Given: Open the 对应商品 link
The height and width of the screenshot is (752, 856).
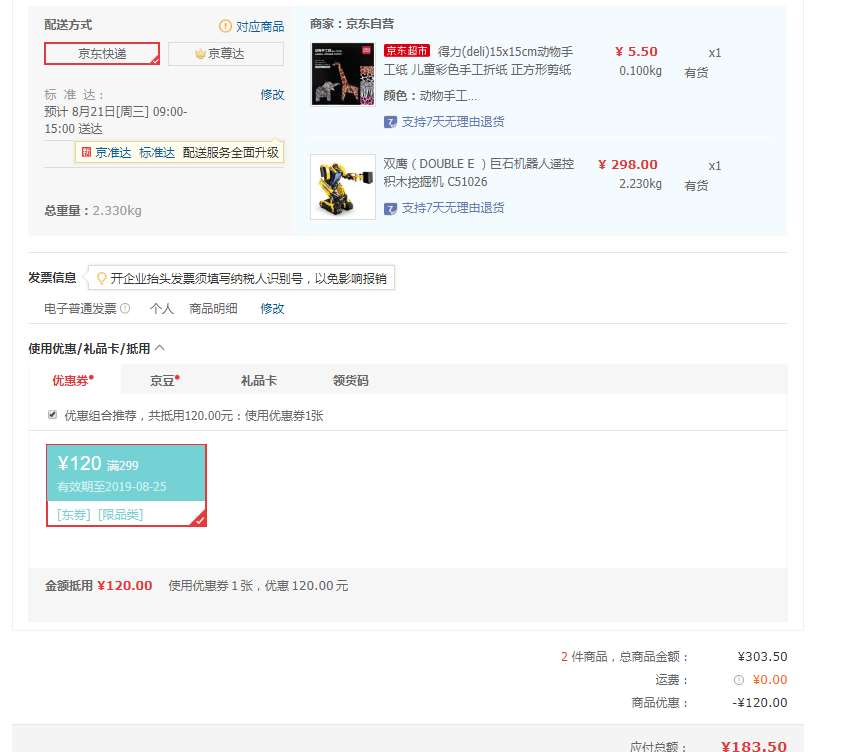Looking at the screenshot, I should coord(260,26).
